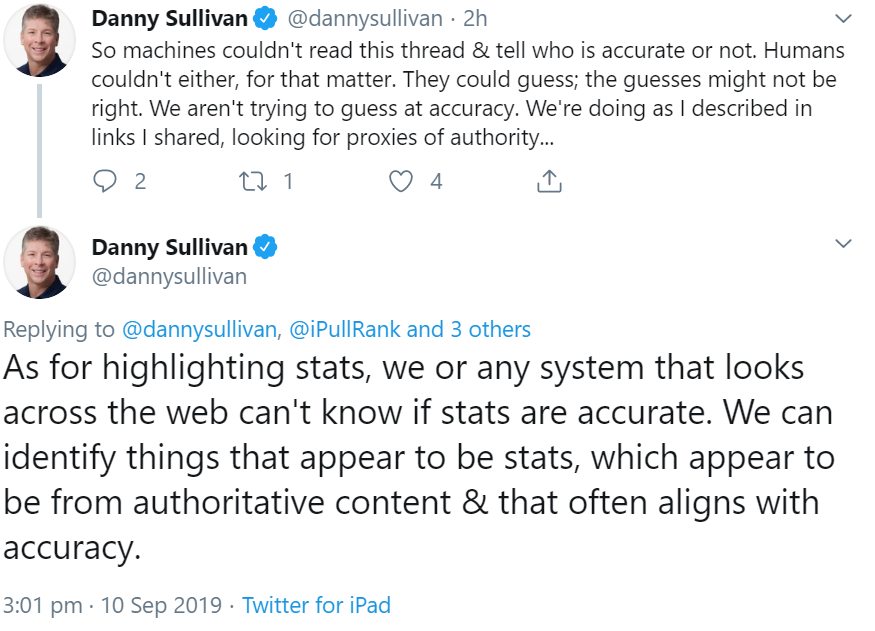The width and height of the screenshot is (875, 631).
Task: Expand the top tweet's more-options chevron
Action: tap(843, 18)
